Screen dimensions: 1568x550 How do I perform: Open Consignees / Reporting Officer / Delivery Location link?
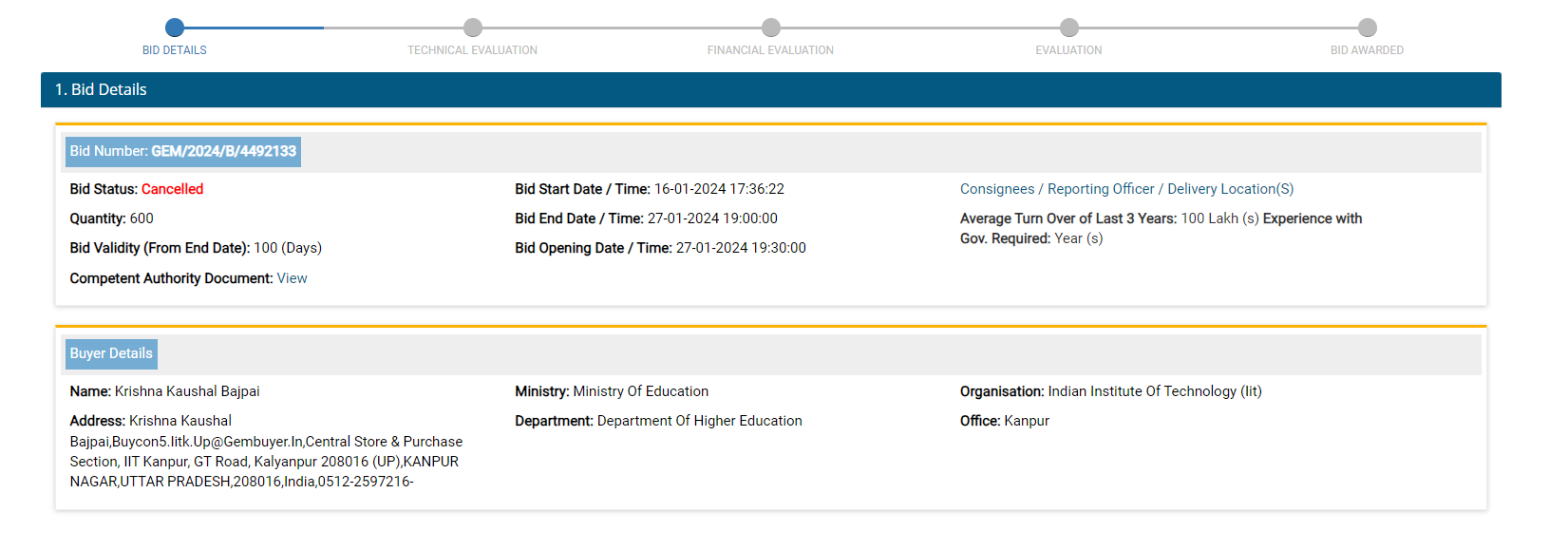point(1126,189)
